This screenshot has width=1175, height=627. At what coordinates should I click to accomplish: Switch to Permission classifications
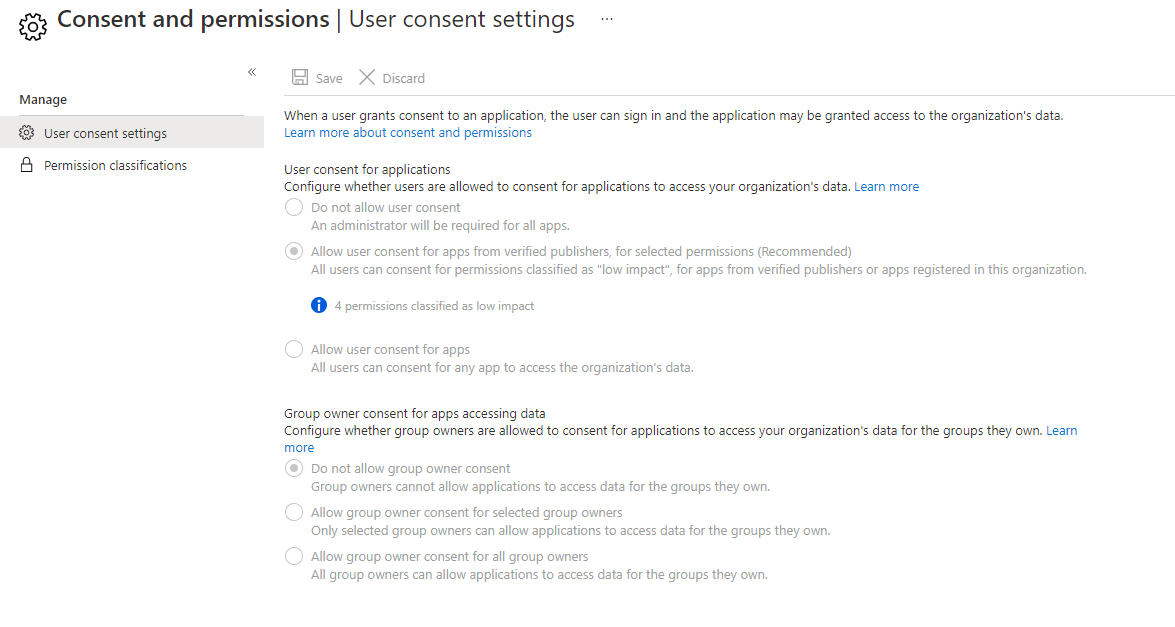pos(114,164)
